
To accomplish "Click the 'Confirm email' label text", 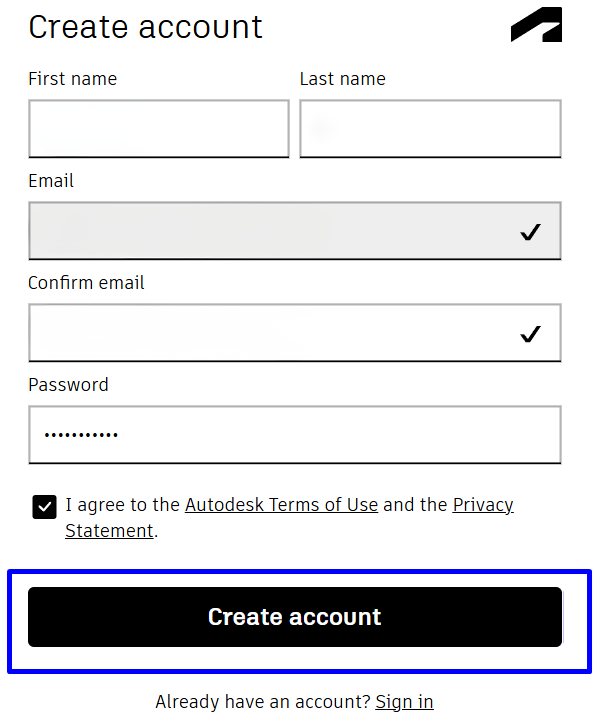I will (86, 283).
